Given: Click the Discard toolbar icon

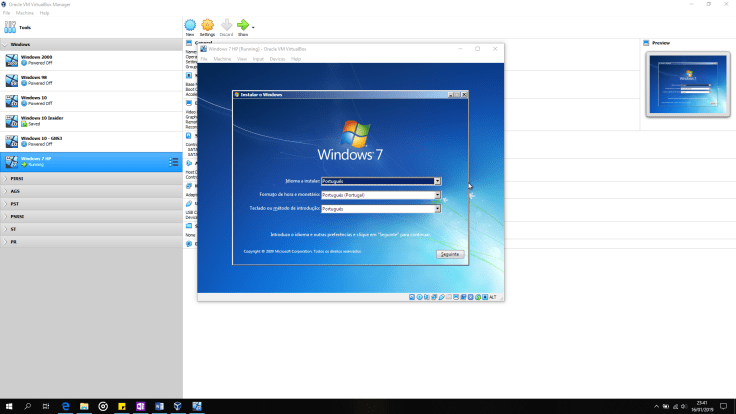Looking at the screenshot, I should [x=226, y=25].
